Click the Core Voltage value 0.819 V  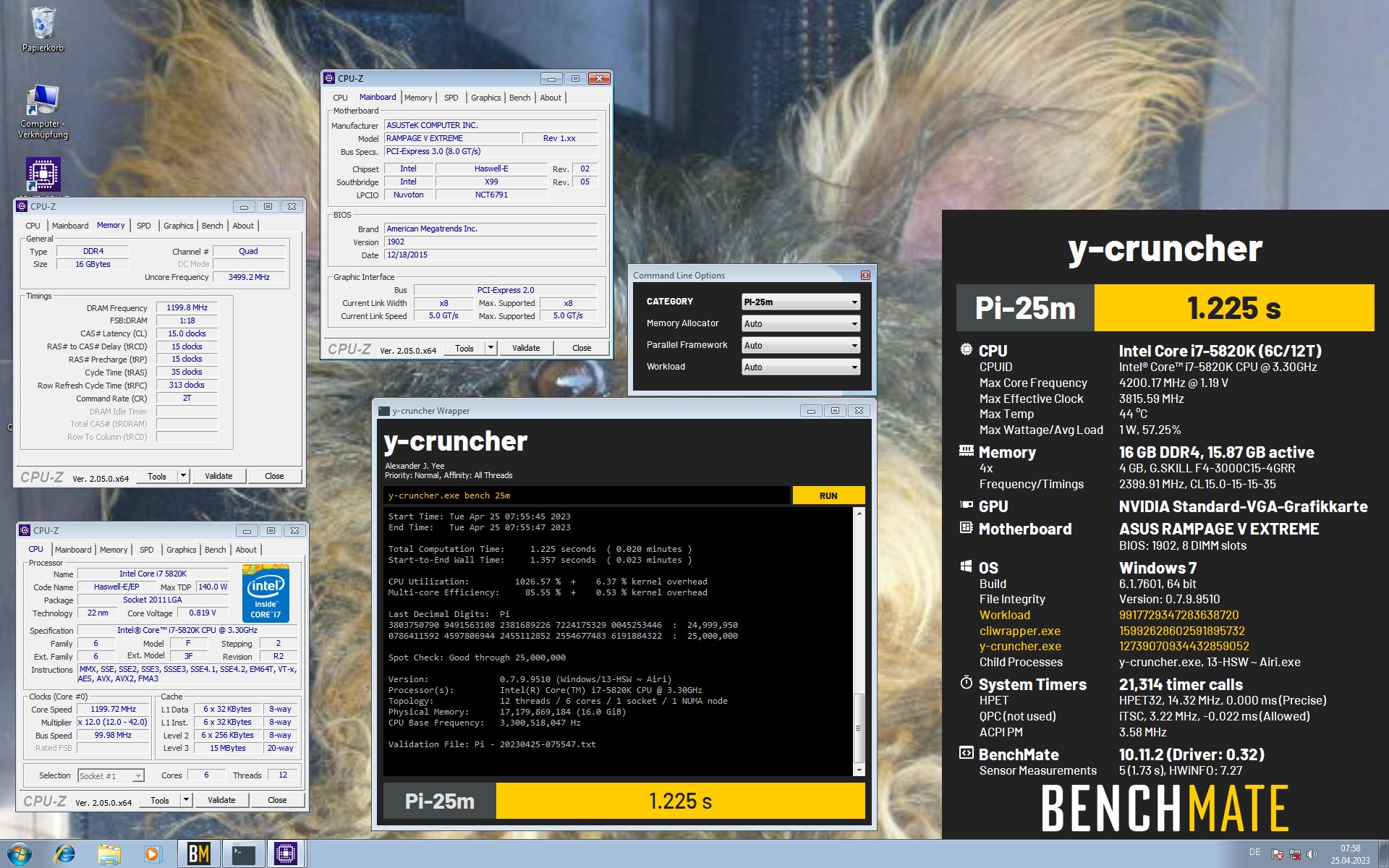[x=203, y=613]
